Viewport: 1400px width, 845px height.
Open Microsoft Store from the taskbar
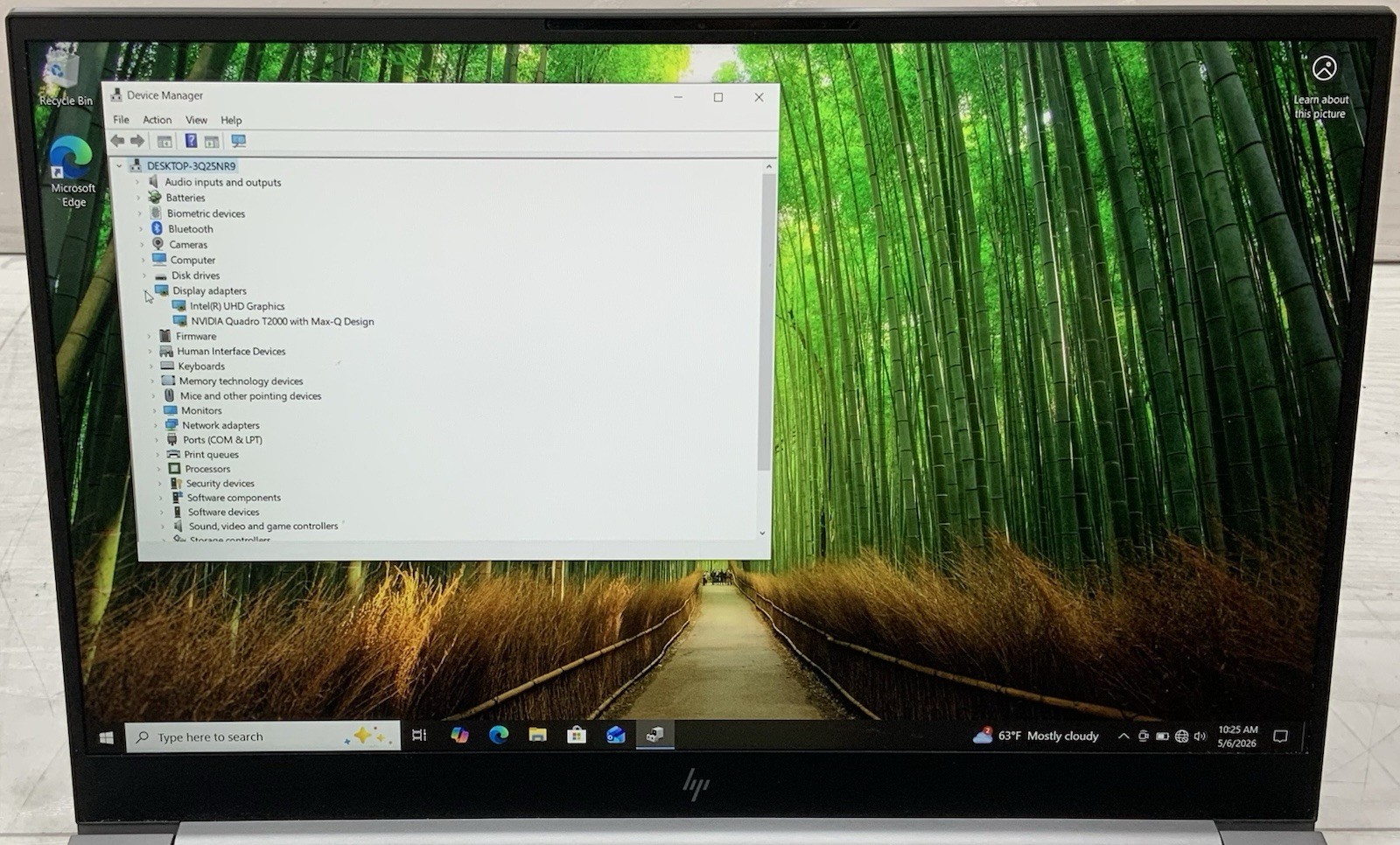tap(577, 736)
